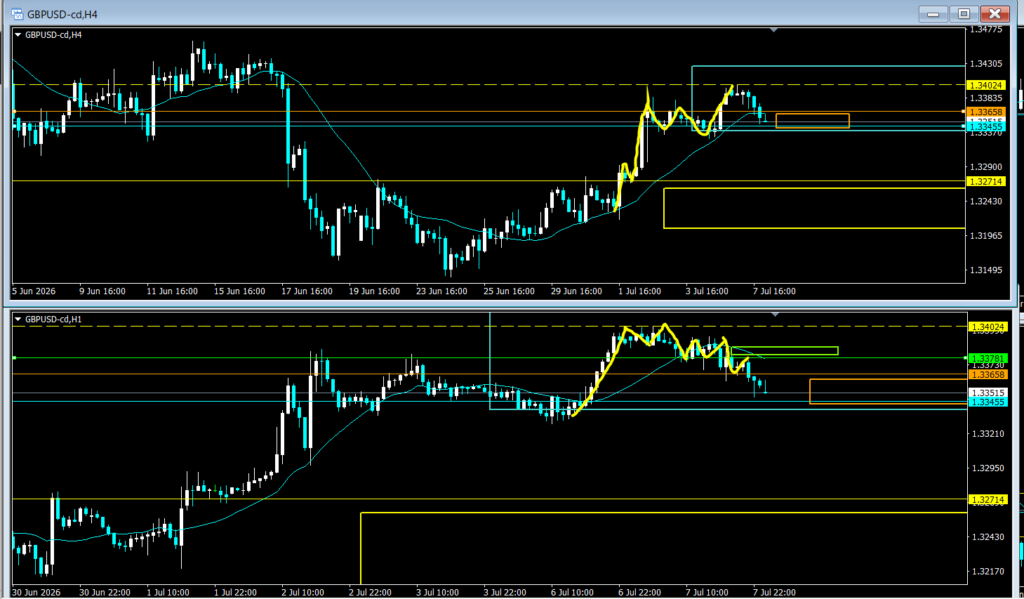This screenshot has width=1024, height=599.
Task: Select the small orange rectangle object in H4 chart
Action: click(x=812, y=121)
